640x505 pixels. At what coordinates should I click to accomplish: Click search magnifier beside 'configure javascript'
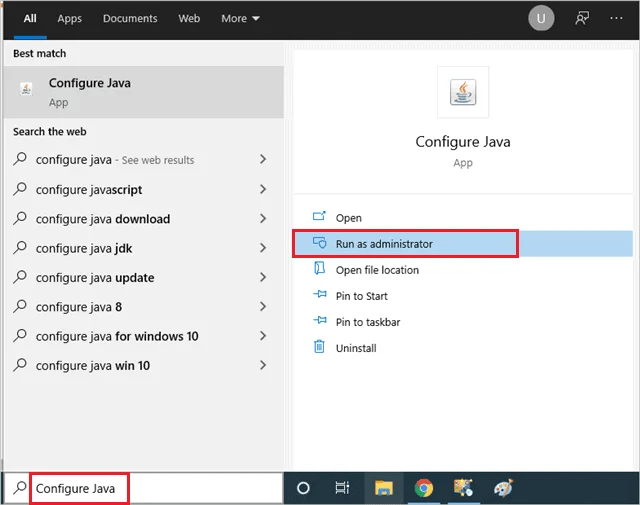20,189
